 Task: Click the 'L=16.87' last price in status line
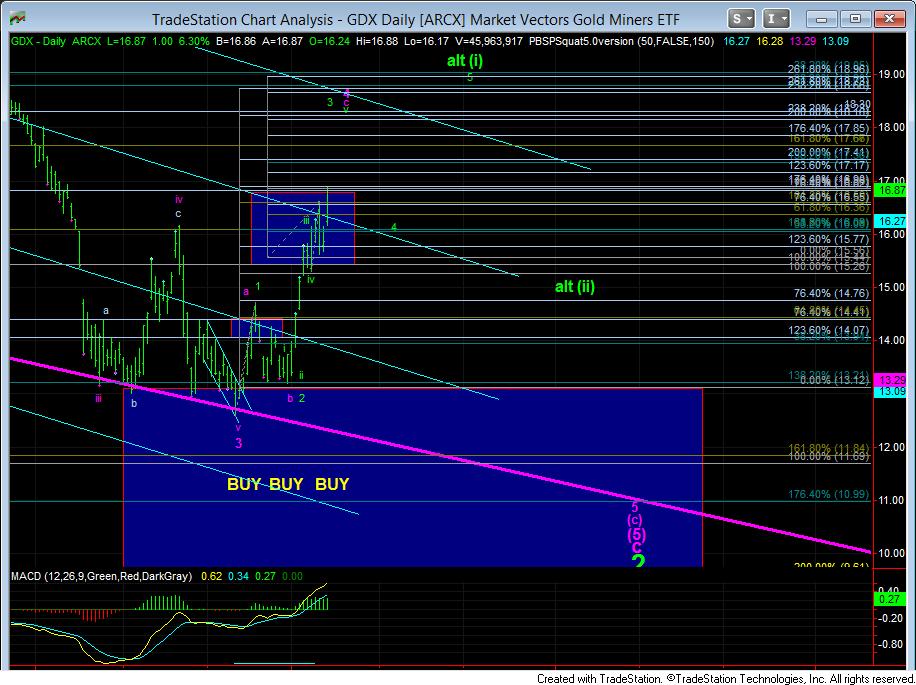pos(127,41)
